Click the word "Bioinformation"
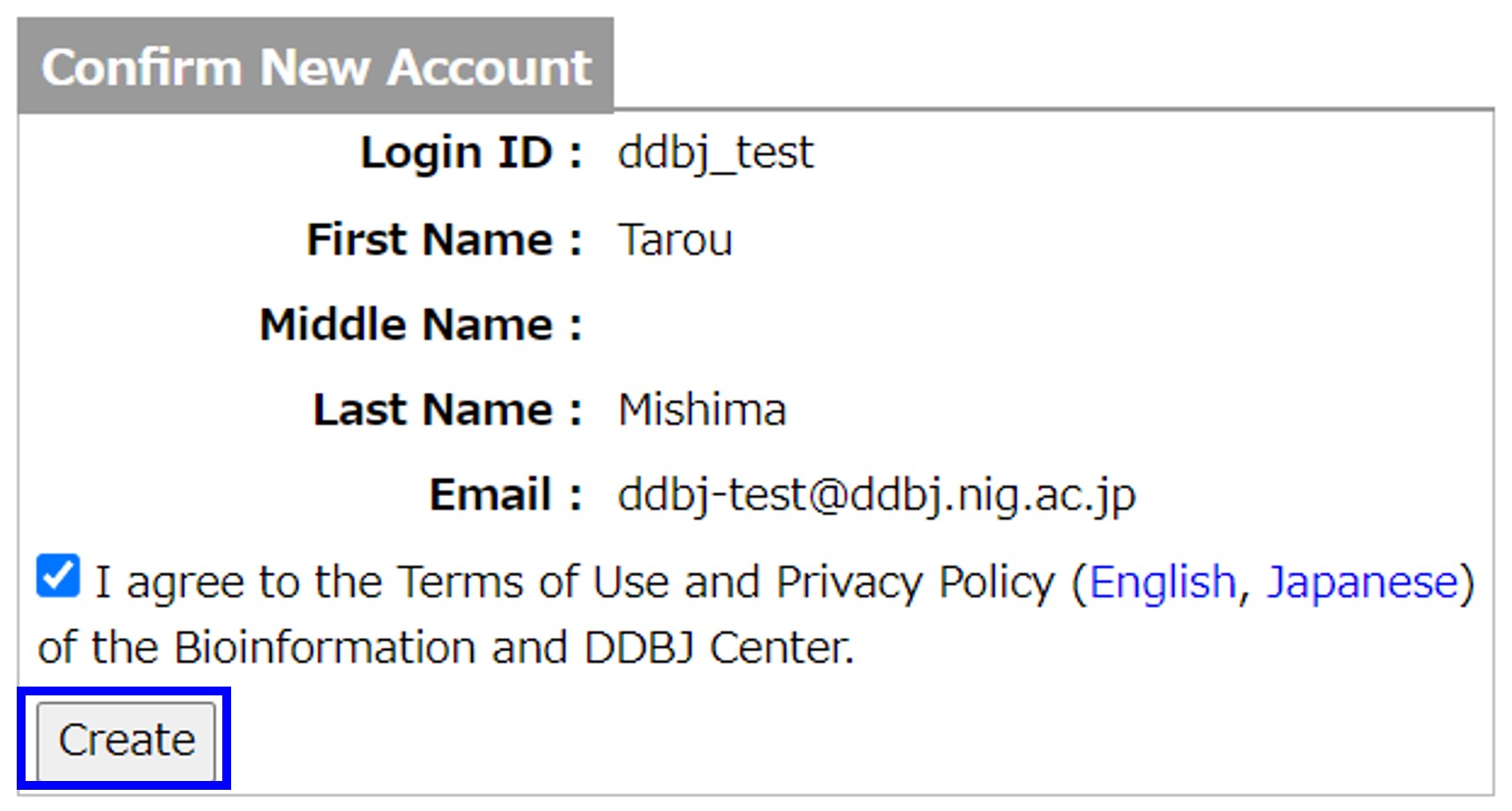 tap(325, 648)
